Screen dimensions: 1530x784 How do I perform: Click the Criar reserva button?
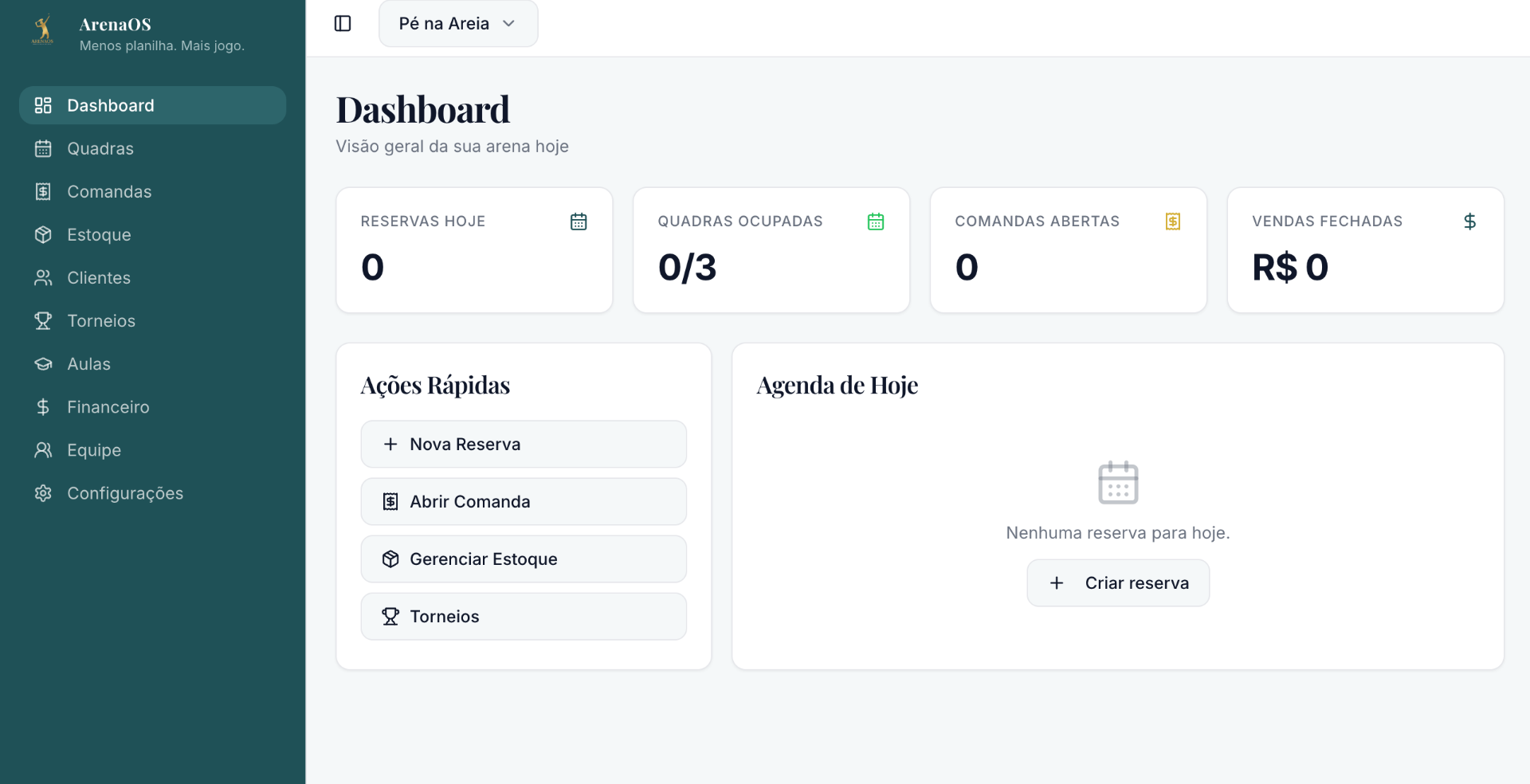1118,582
